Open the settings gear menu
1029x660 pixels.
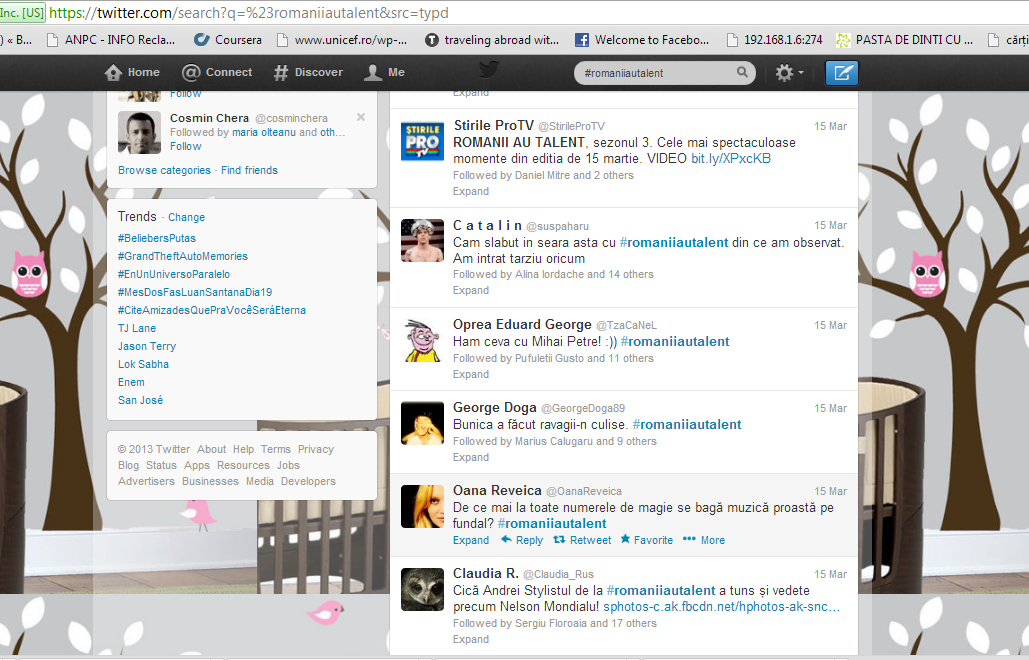click(x=789, y=73)
